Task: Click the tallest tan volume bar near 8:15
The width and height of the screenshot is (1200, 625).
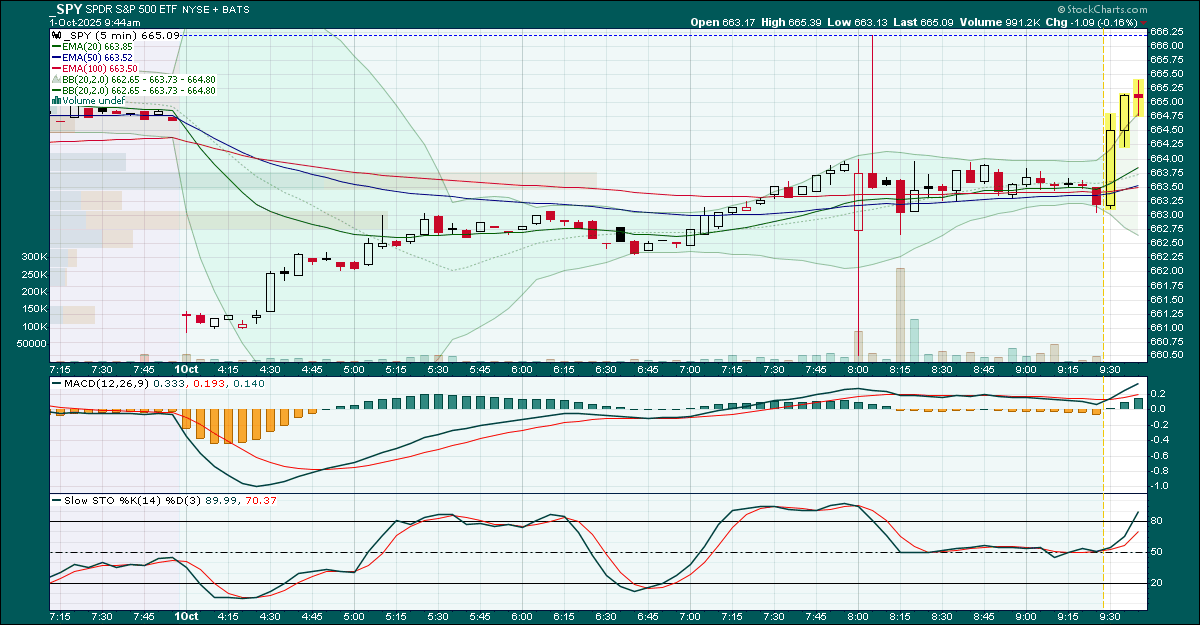Action: point(900,314)
